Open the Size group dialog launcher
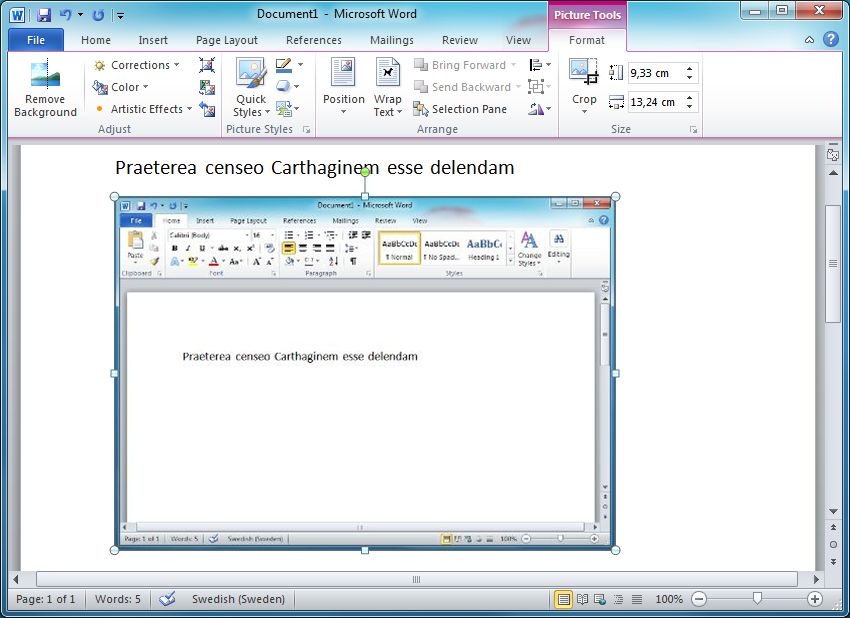 click(693, 130)
